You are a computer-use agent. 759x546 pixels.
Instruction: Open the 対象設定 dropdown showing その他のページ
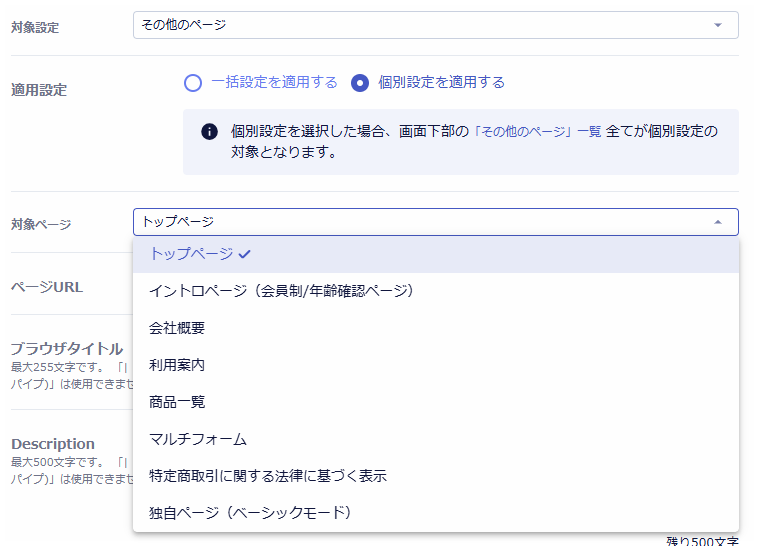click(420, 25)
